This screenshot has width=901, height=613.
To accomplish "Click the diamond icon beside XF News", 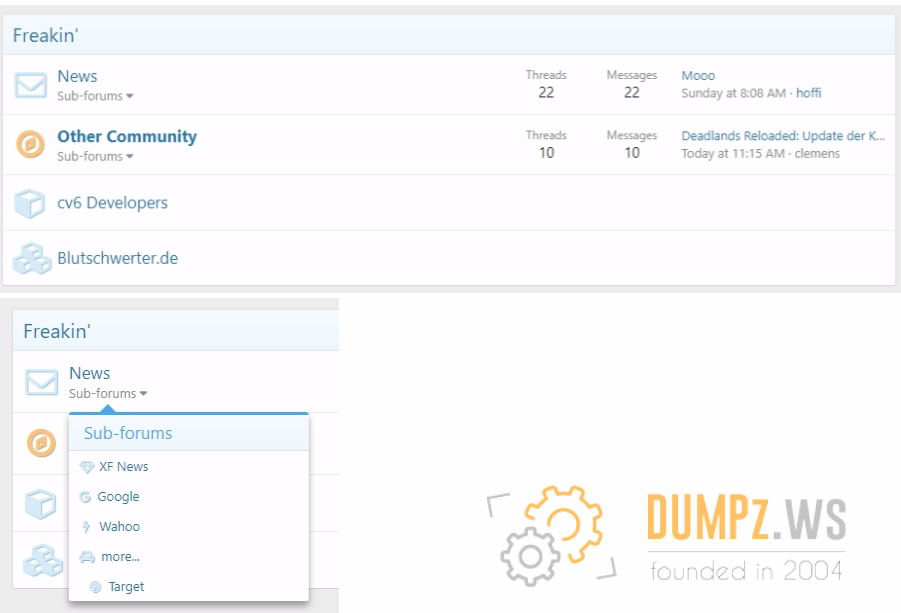I will [87, 467].
